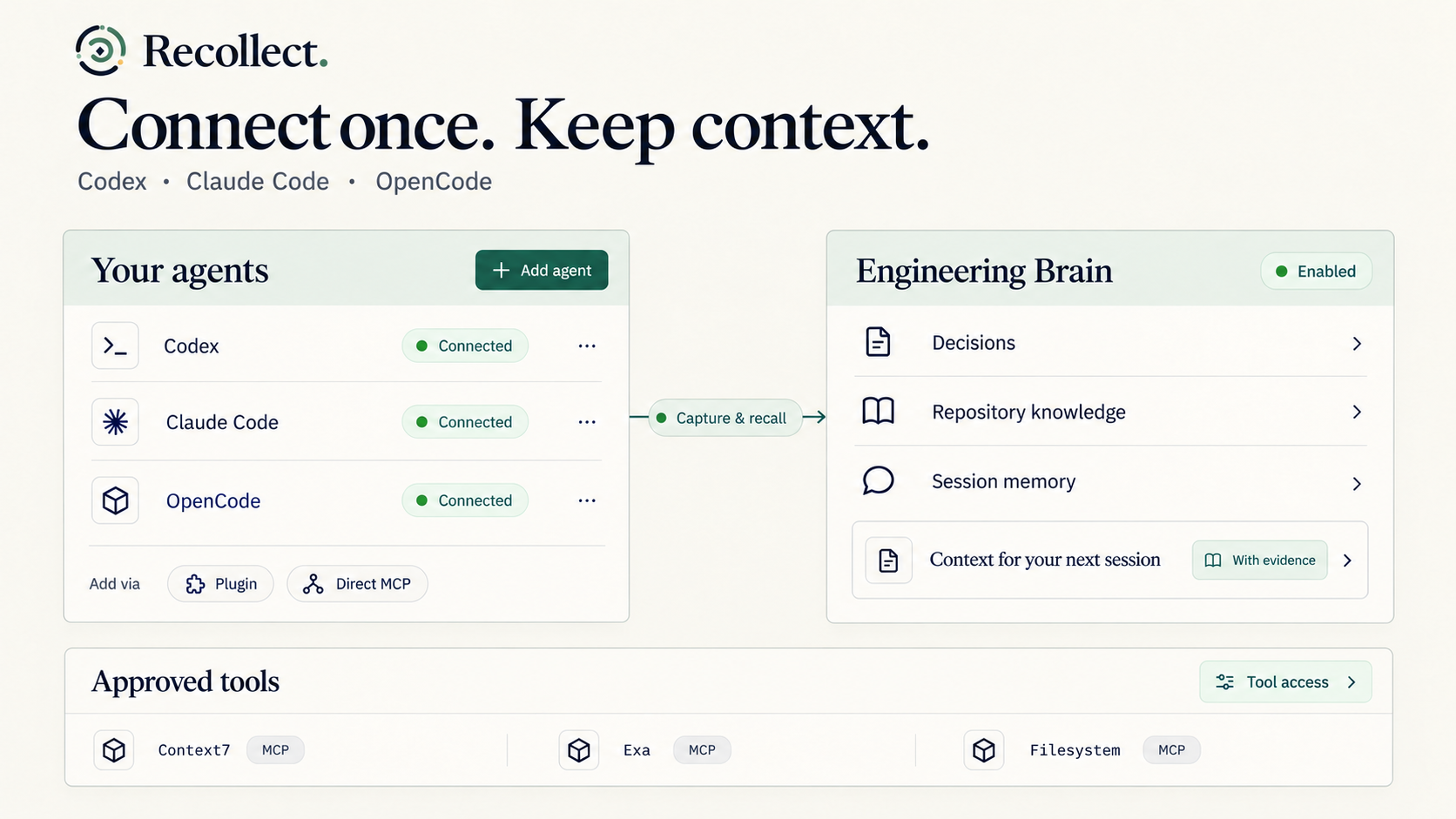Click the Your agents heading
The image size is (1456, 819).
[x=179, y=271]
